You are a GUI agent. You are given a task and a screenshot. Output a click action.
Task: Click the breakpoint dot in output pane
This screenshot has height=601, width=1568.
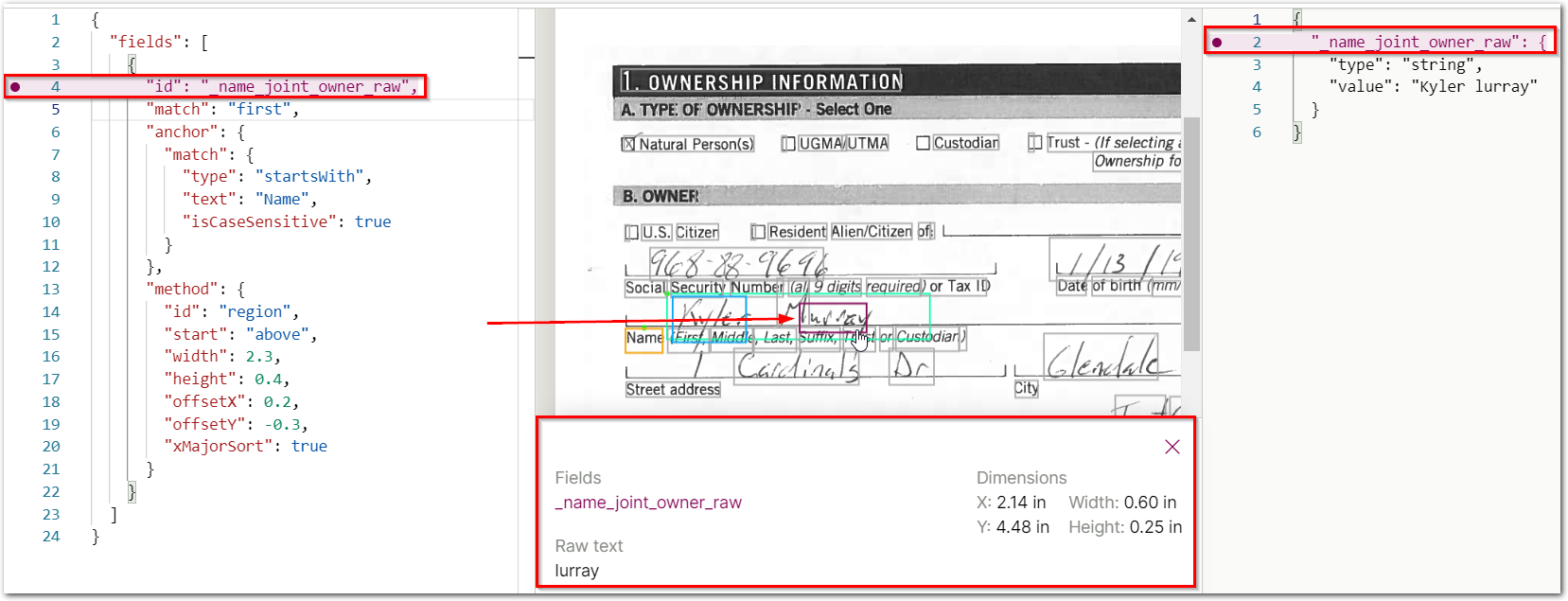(1217, 42)
